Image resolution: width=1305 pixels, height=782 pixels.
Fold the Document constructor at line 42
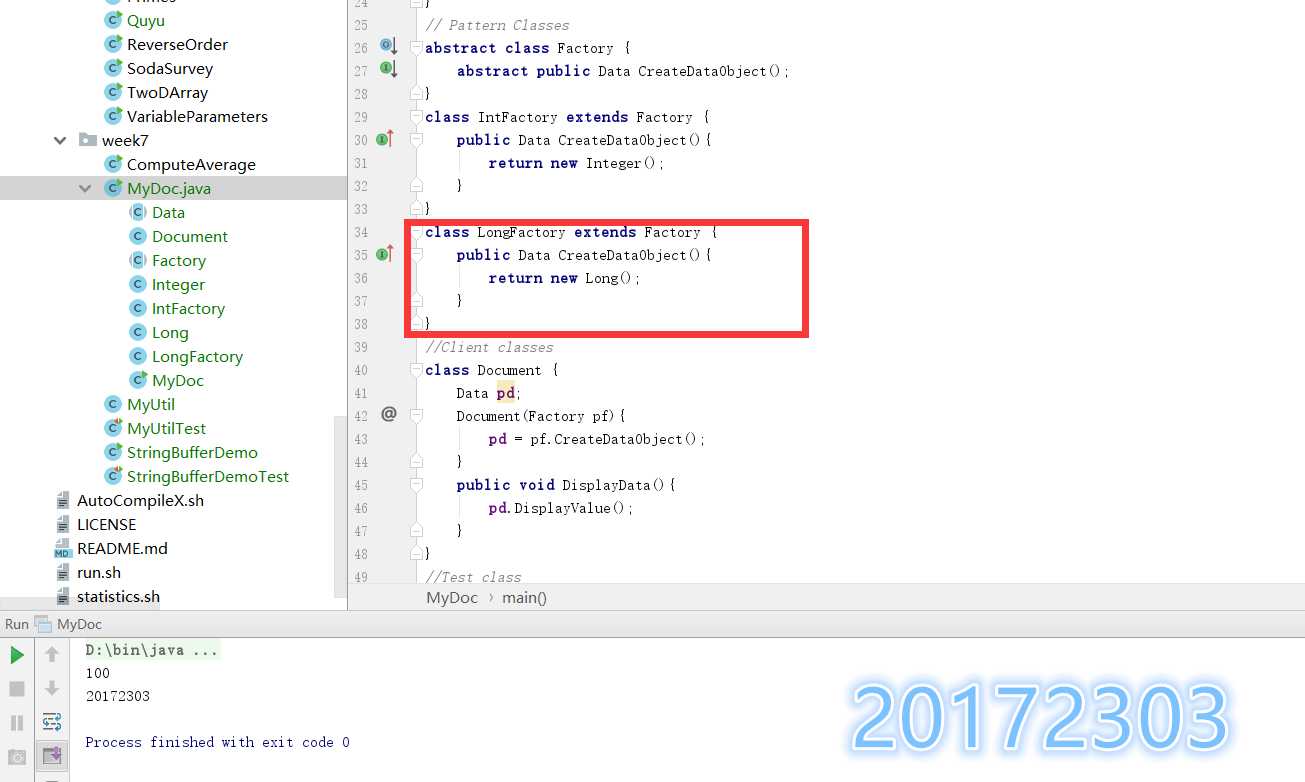click(x=417, y=417)
